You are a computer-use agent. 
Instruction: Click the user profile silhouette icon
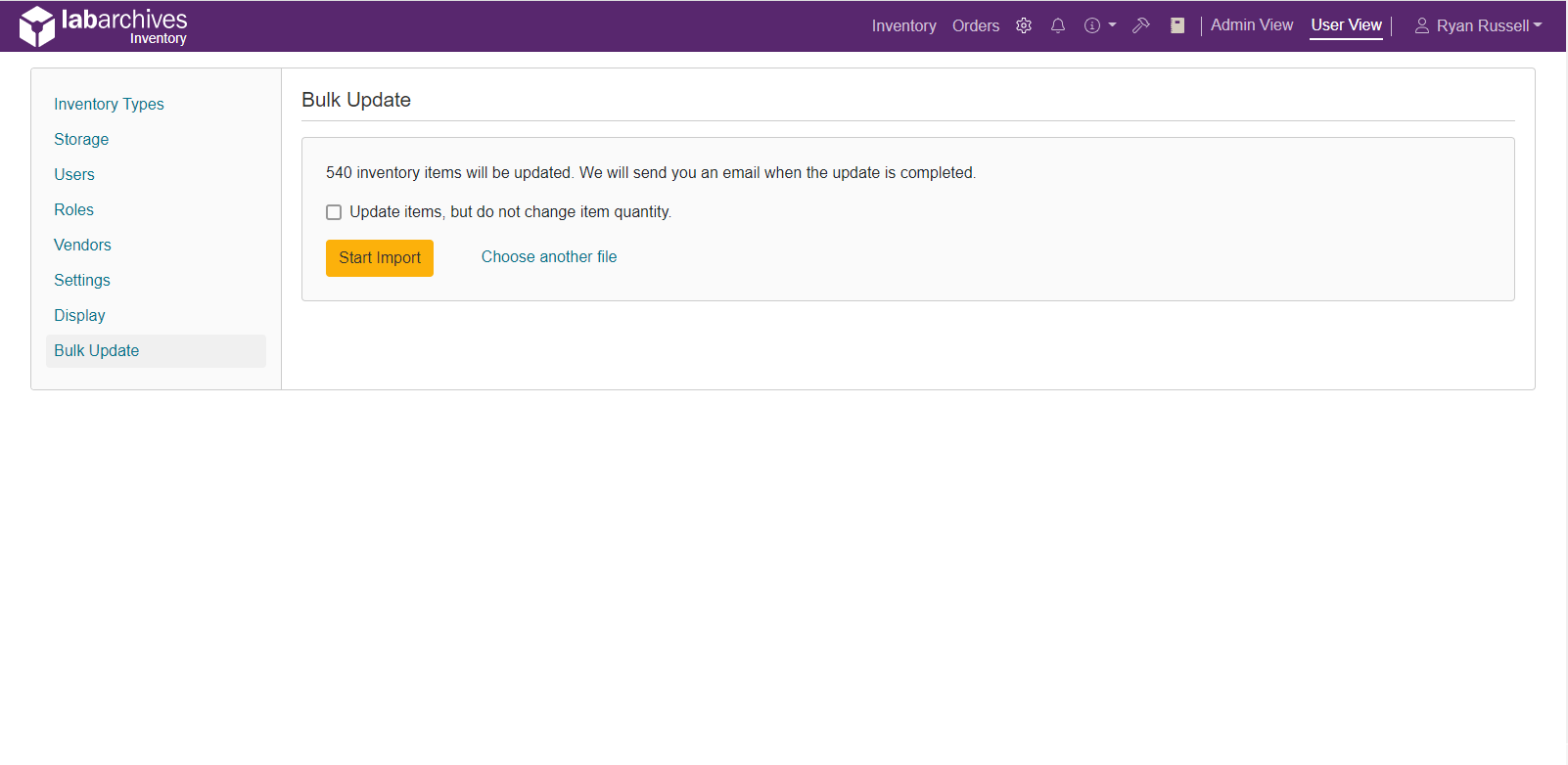point(1422,26)
